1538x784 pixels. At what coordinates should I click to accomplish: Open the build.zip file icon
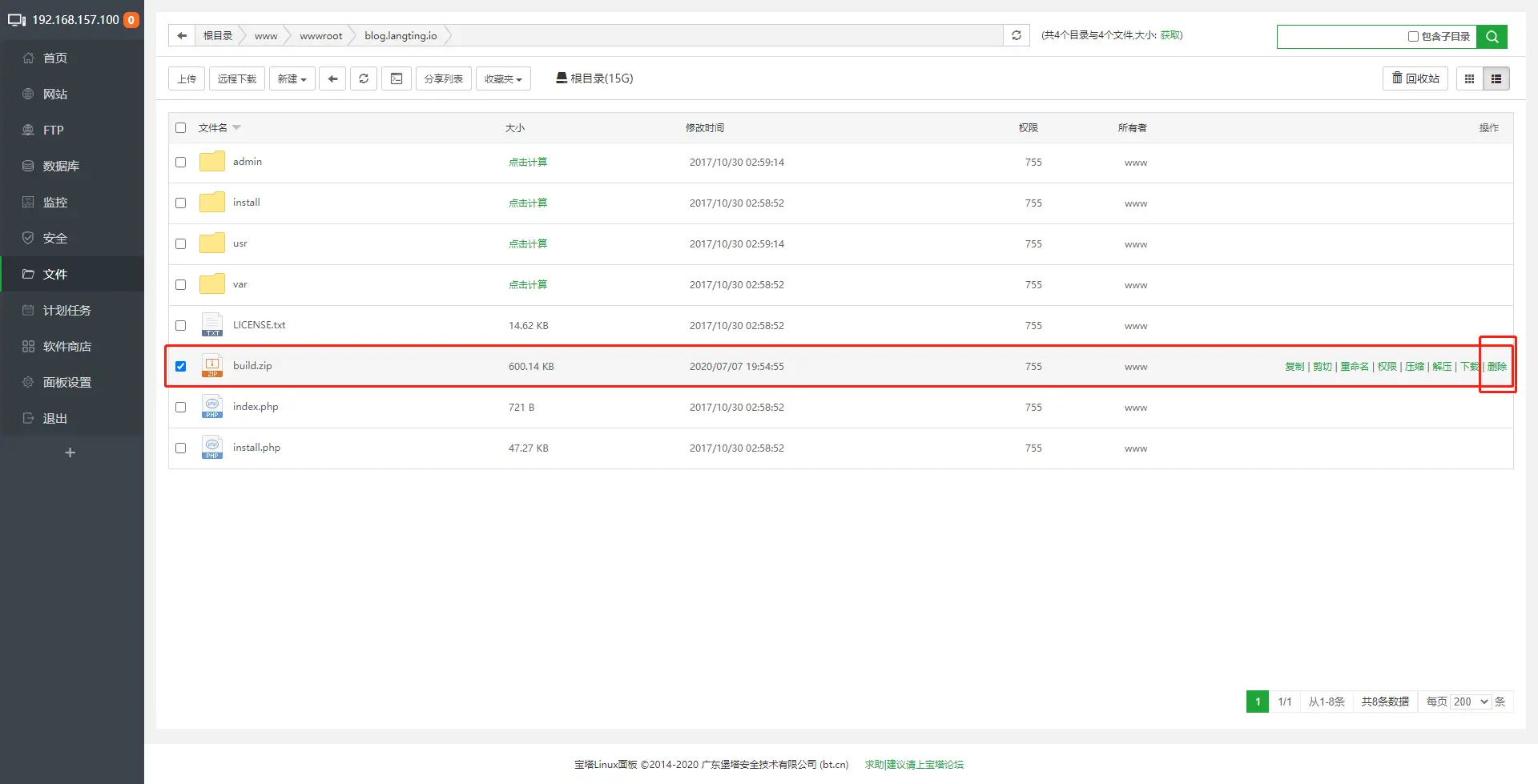212,366
